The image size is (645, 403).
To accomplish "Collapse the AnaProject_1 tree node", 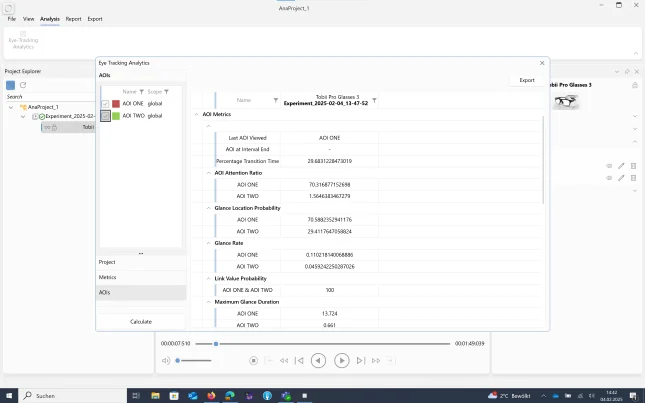I will pyautogui.click(x=11, y=107).
